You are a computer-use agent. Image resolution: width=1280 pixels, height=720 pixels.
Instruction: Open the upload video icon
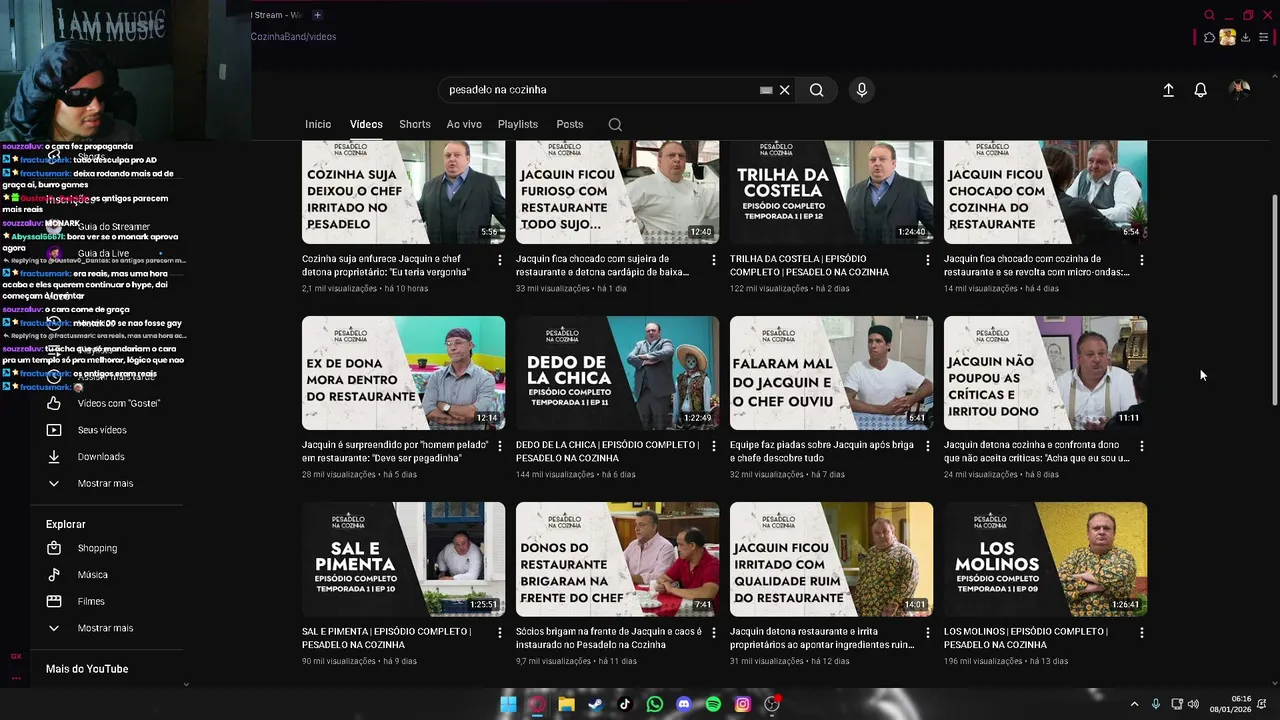[1168, 90]
